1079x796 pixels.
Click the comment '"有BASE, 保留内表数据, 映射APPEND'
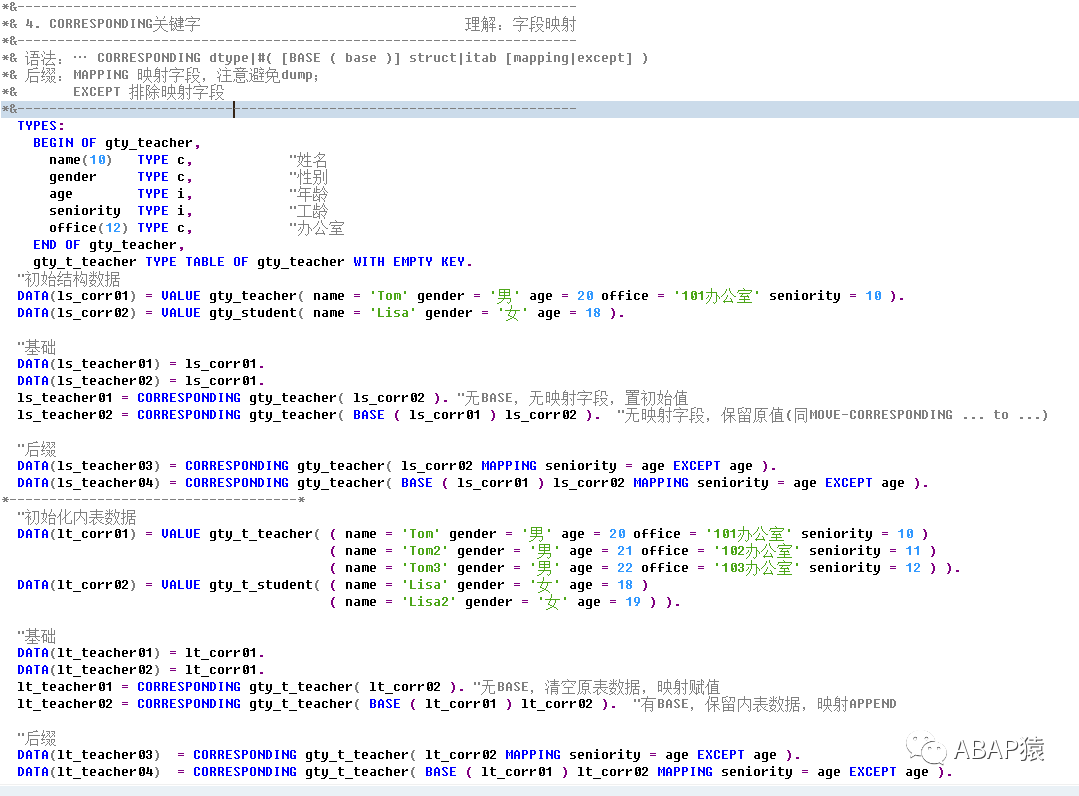(x=765, y=704)
